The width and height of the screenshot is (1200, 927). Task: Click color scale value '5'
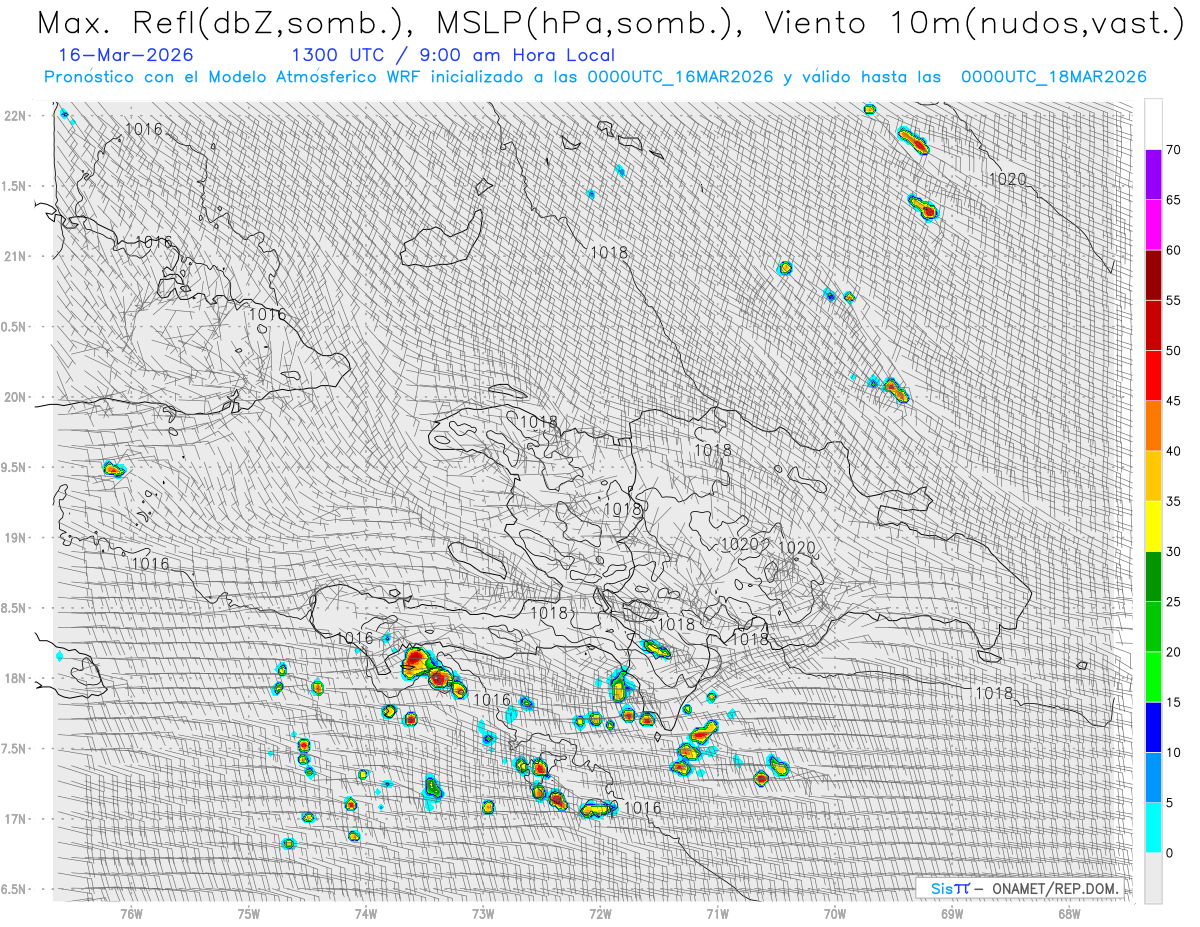[x=1170, y=803]
